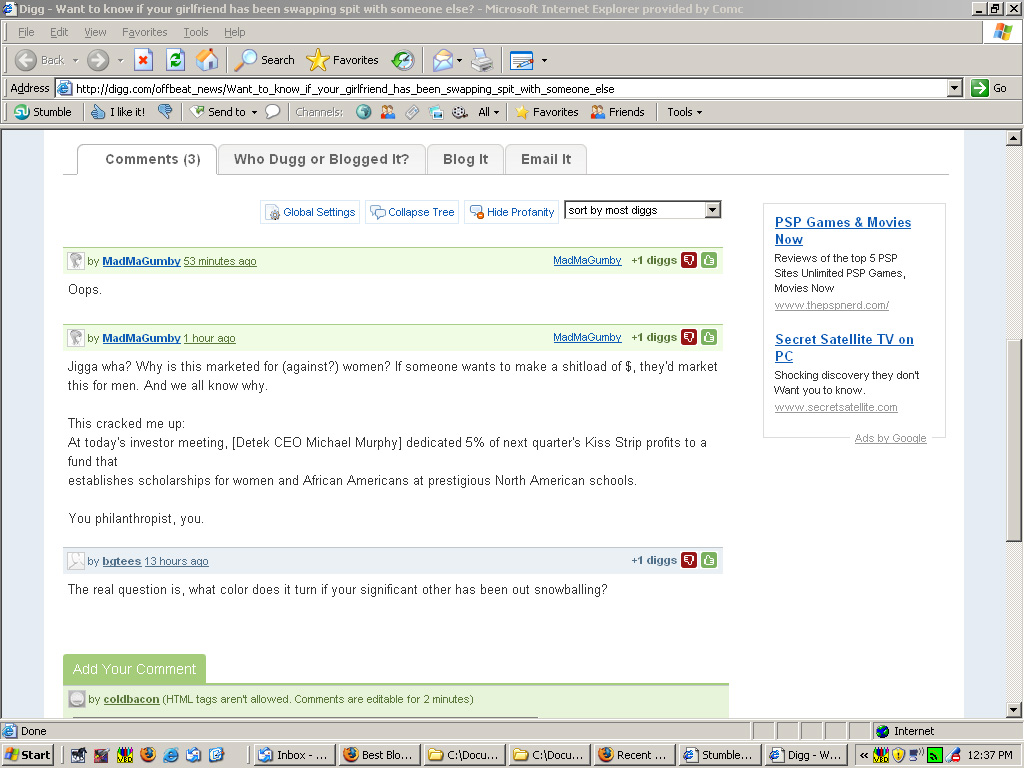Open Favorites star in IE toolbar
The image size is (1024, 768).
coord(342,60)
